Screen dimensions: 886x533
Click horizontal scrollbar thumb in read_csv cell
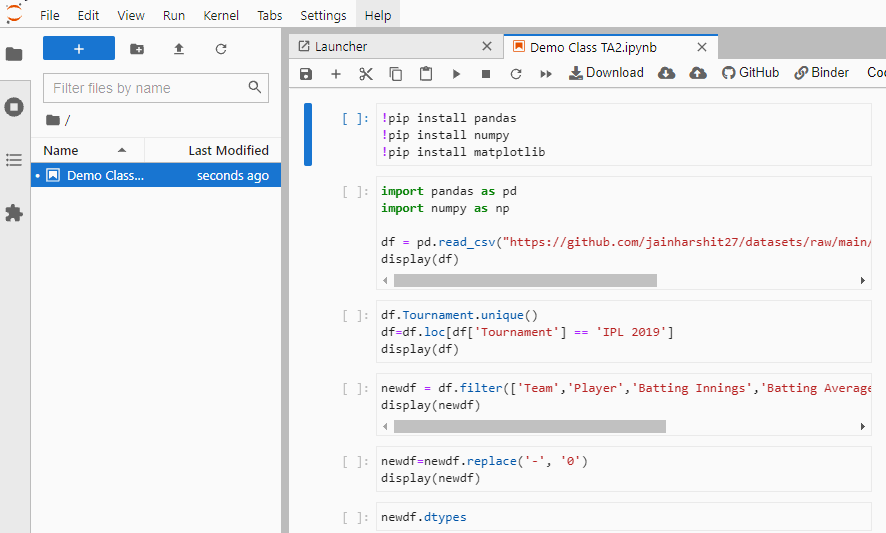[525, 280]
